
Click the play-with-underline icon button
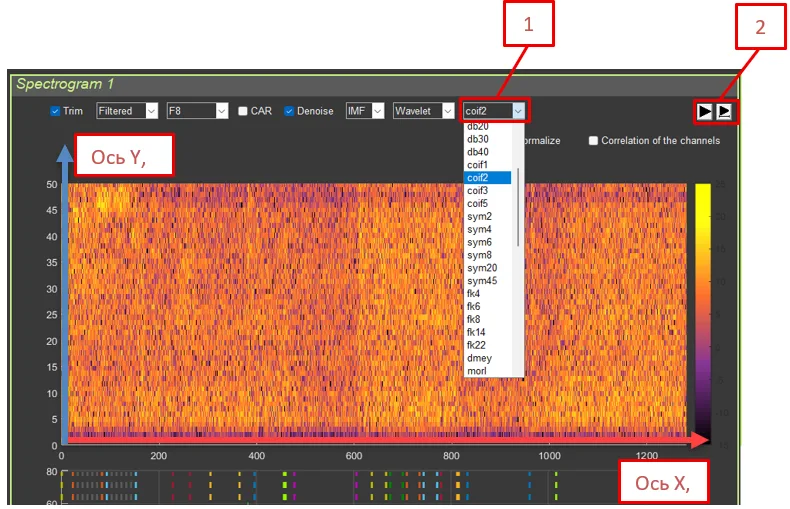(725, 111)
